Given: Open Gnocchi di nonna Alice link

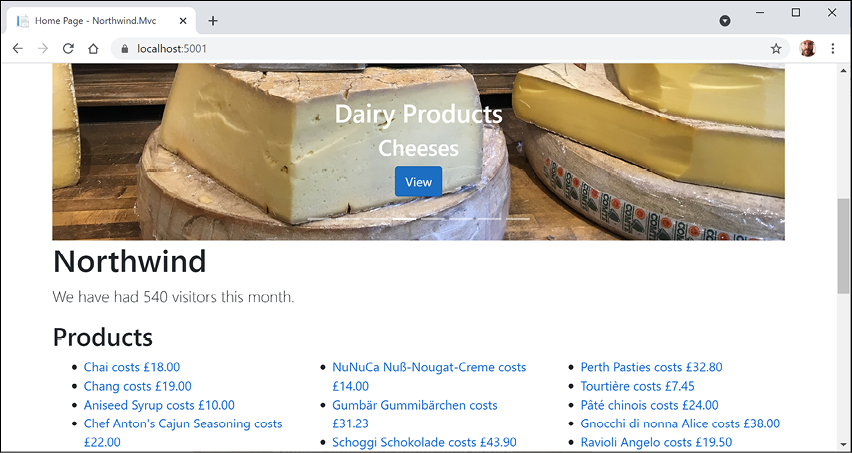Looking at the screenshot, I should pyautogui.click(x=680, y=424).
